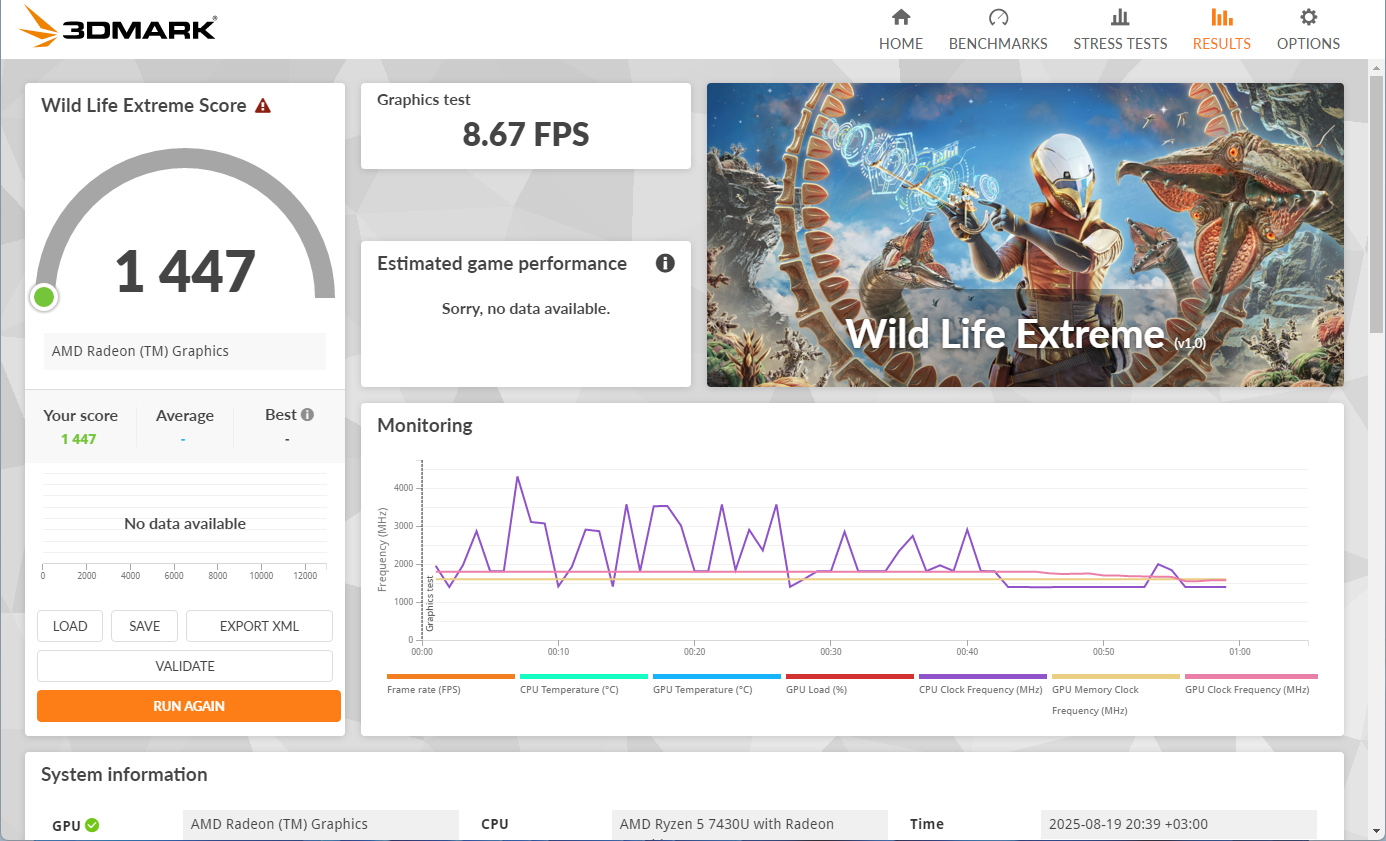
Task: Go to the BENCHMARKS tab
Action: click(998, 30)
